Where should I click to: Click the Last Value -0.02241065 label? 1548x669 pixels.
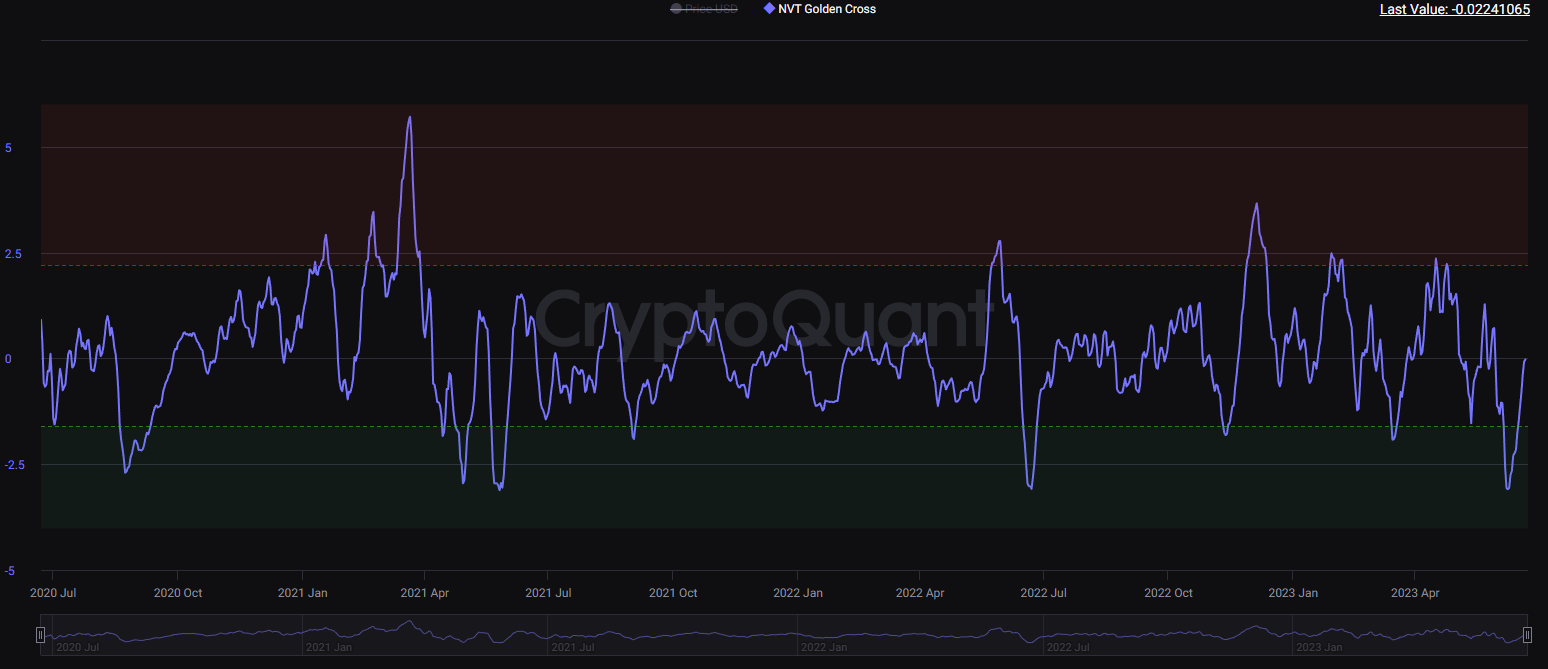click(1455, 9)
